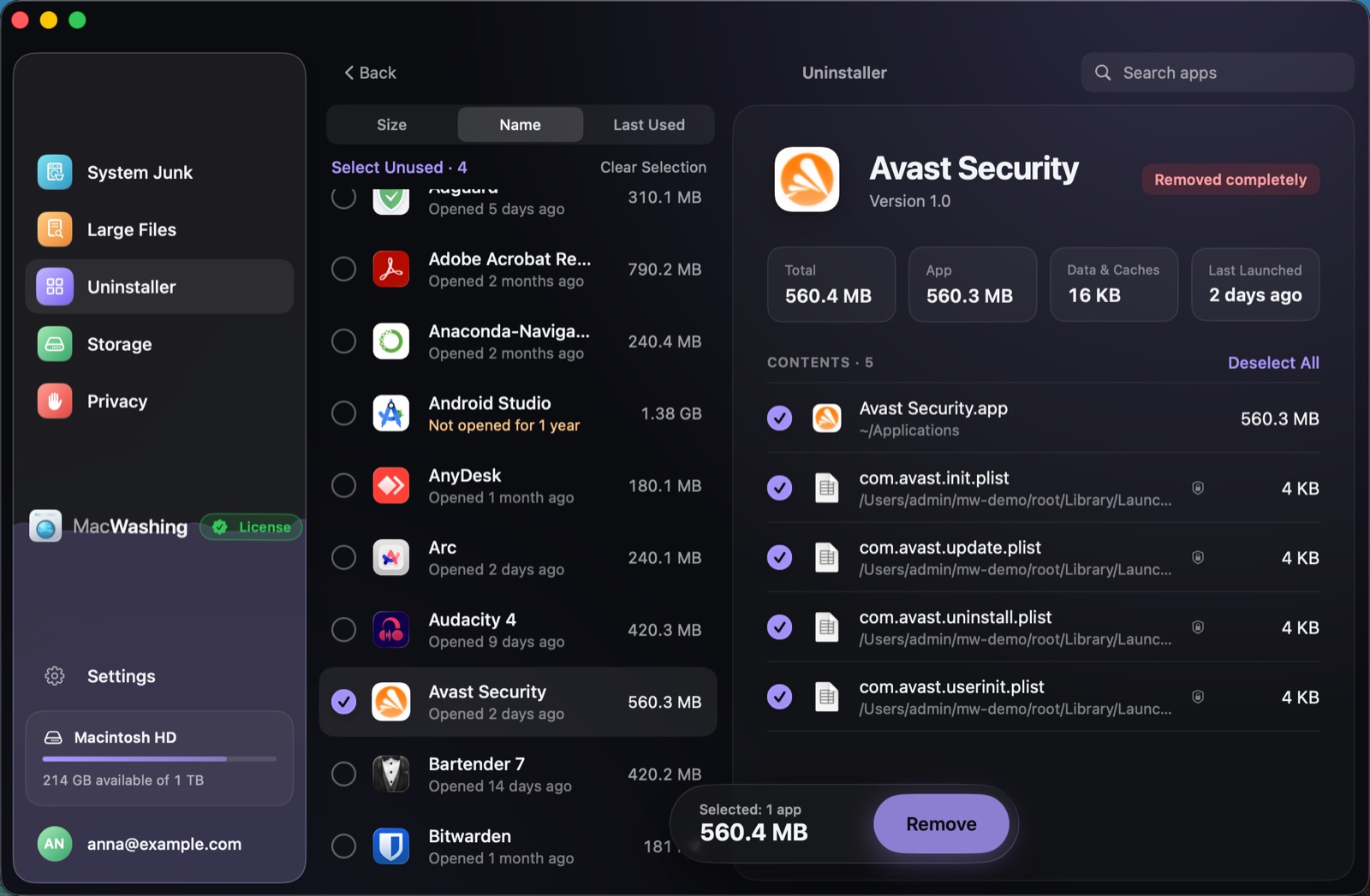The height and width of the screenshot is (896, 1370).
Task: Click the green License badge
Action: (252, 527)
